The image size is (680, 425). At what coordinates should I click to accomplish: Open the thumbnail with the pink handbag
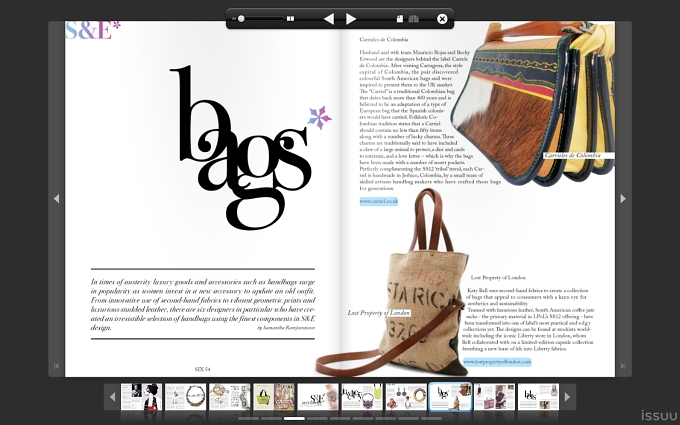point(494,396)
